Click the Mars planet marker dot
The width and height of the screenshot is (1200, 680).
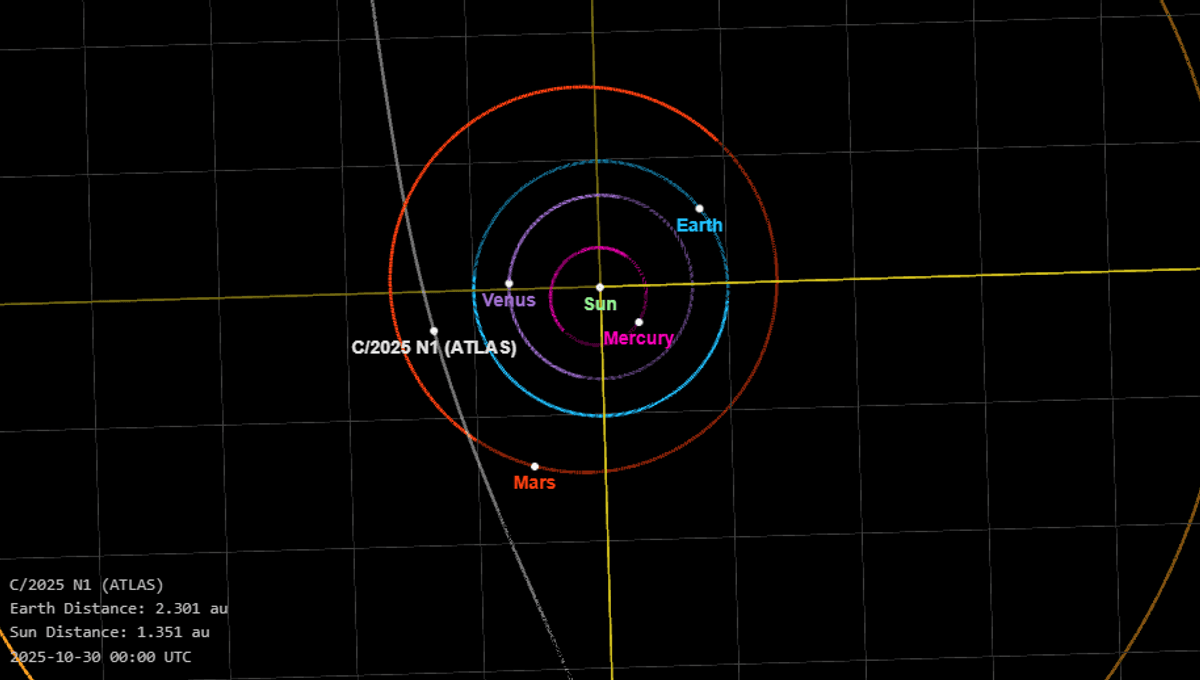coord(535,466)
